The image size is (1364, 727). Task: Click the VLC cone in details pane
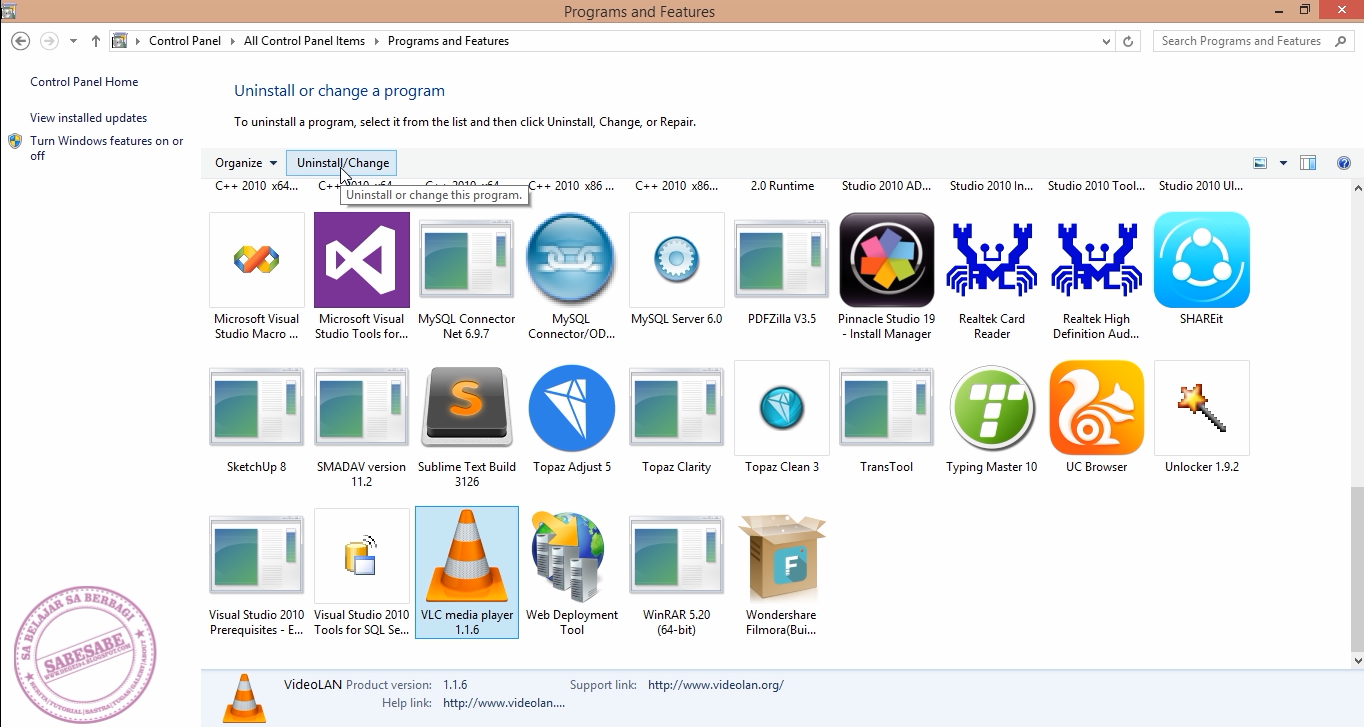coord(242,698)
